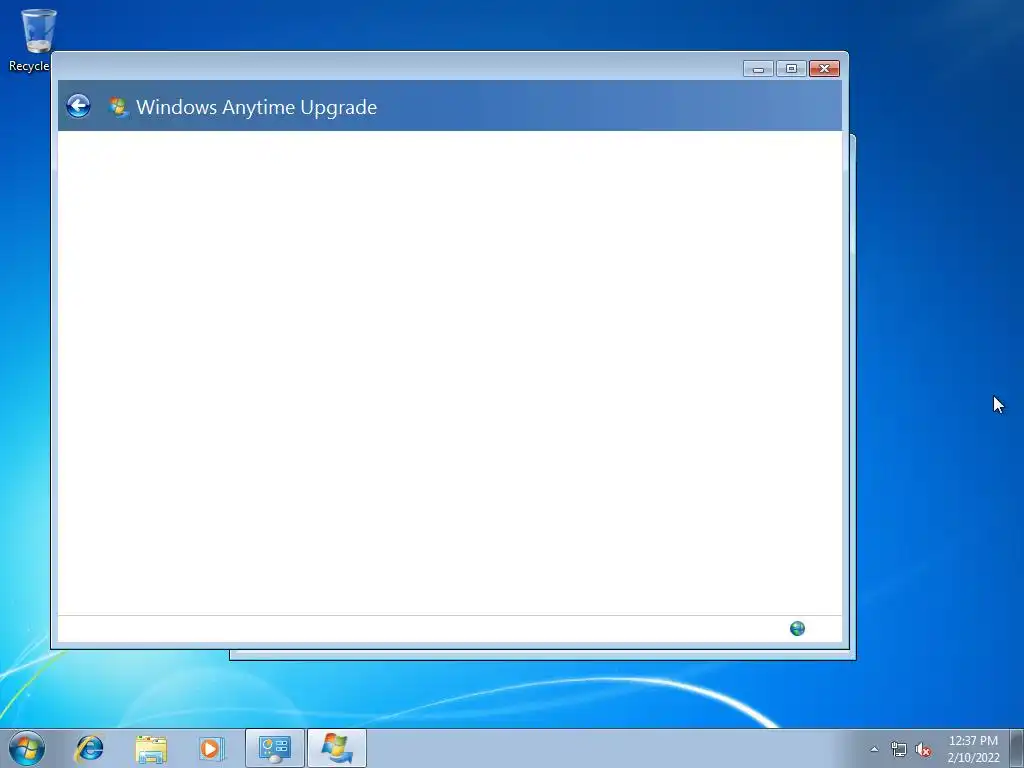Close the Windows Anytime Upgrade window
Screen dimensions: 1024x768
pos(824,69)
